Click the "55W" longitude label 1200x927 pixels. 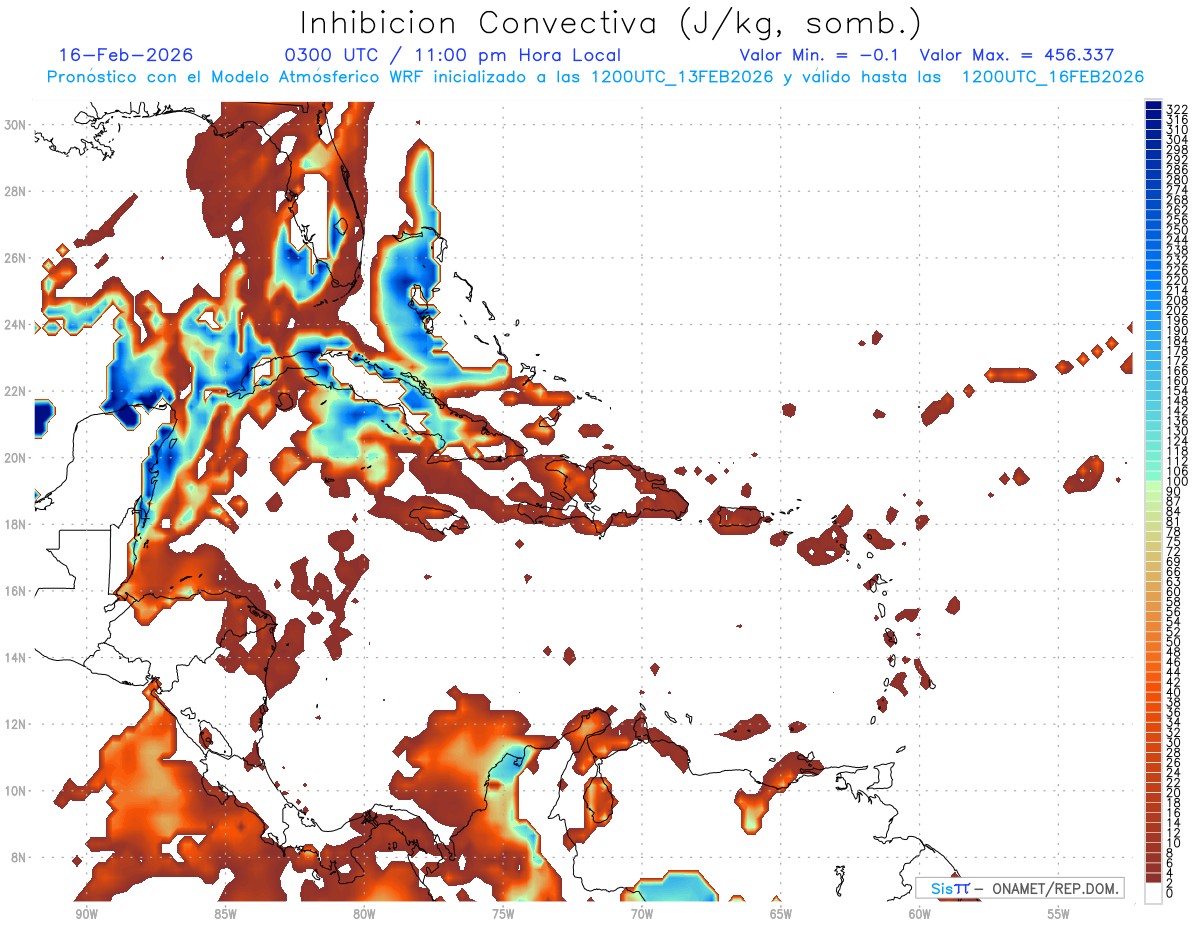(1059, 913)
